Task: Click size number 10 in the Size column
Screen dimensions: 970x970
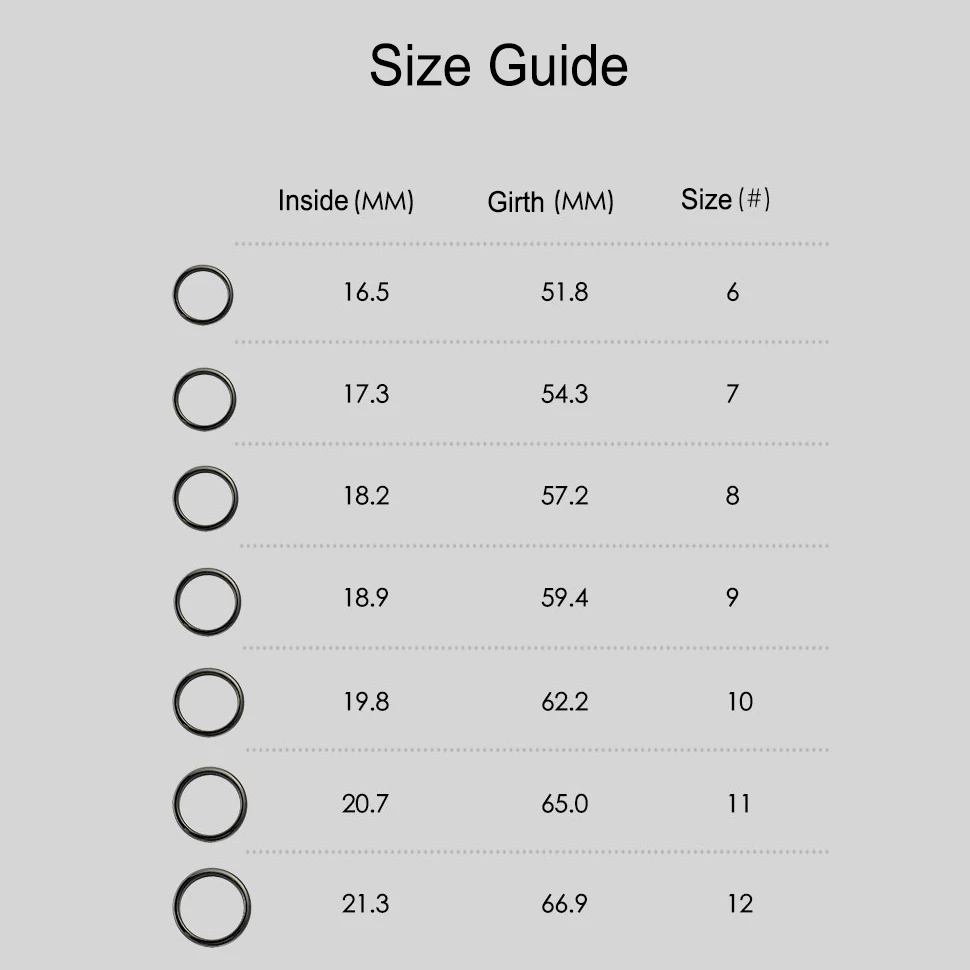Action: pos(739,702)
